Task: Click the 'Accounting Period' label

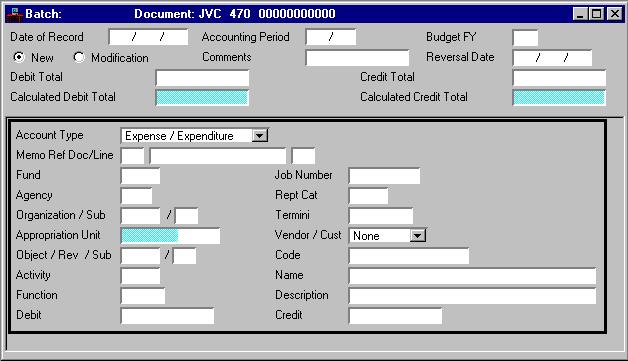Action: tap(246, 37)
